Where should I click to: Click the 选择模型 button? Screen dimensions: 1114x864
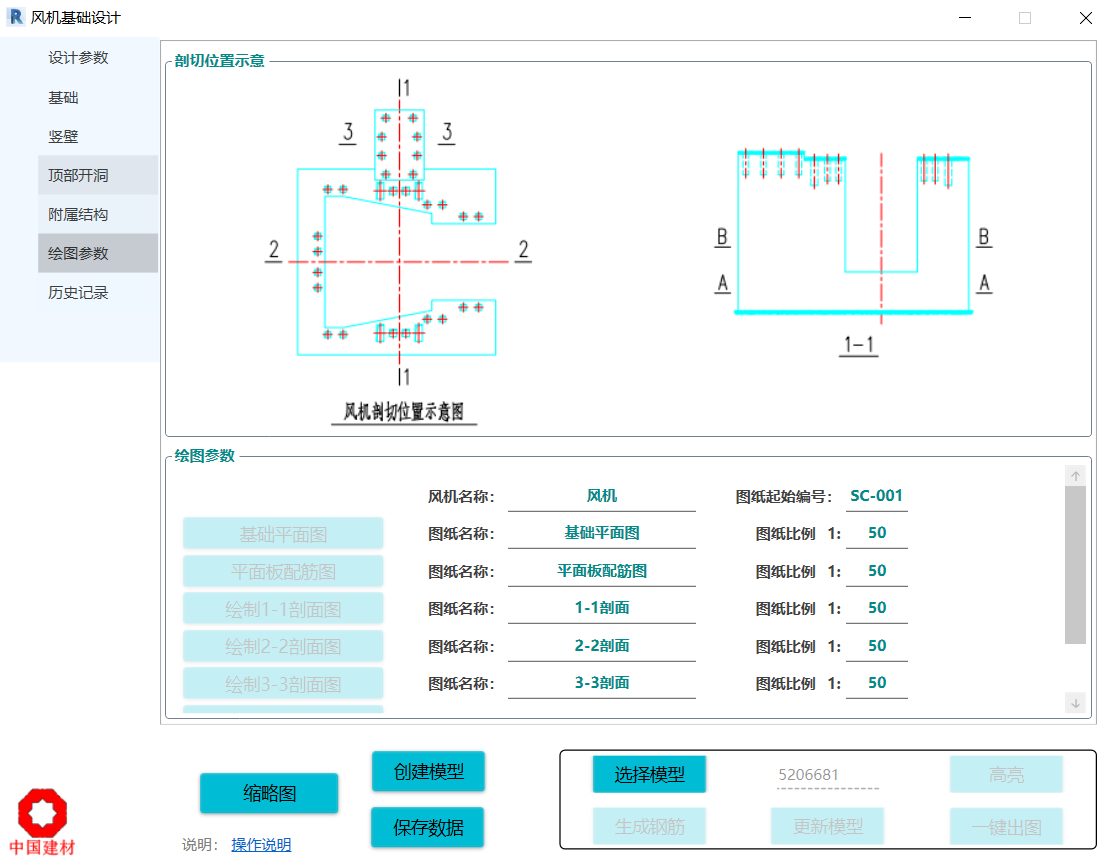[649, 774]
